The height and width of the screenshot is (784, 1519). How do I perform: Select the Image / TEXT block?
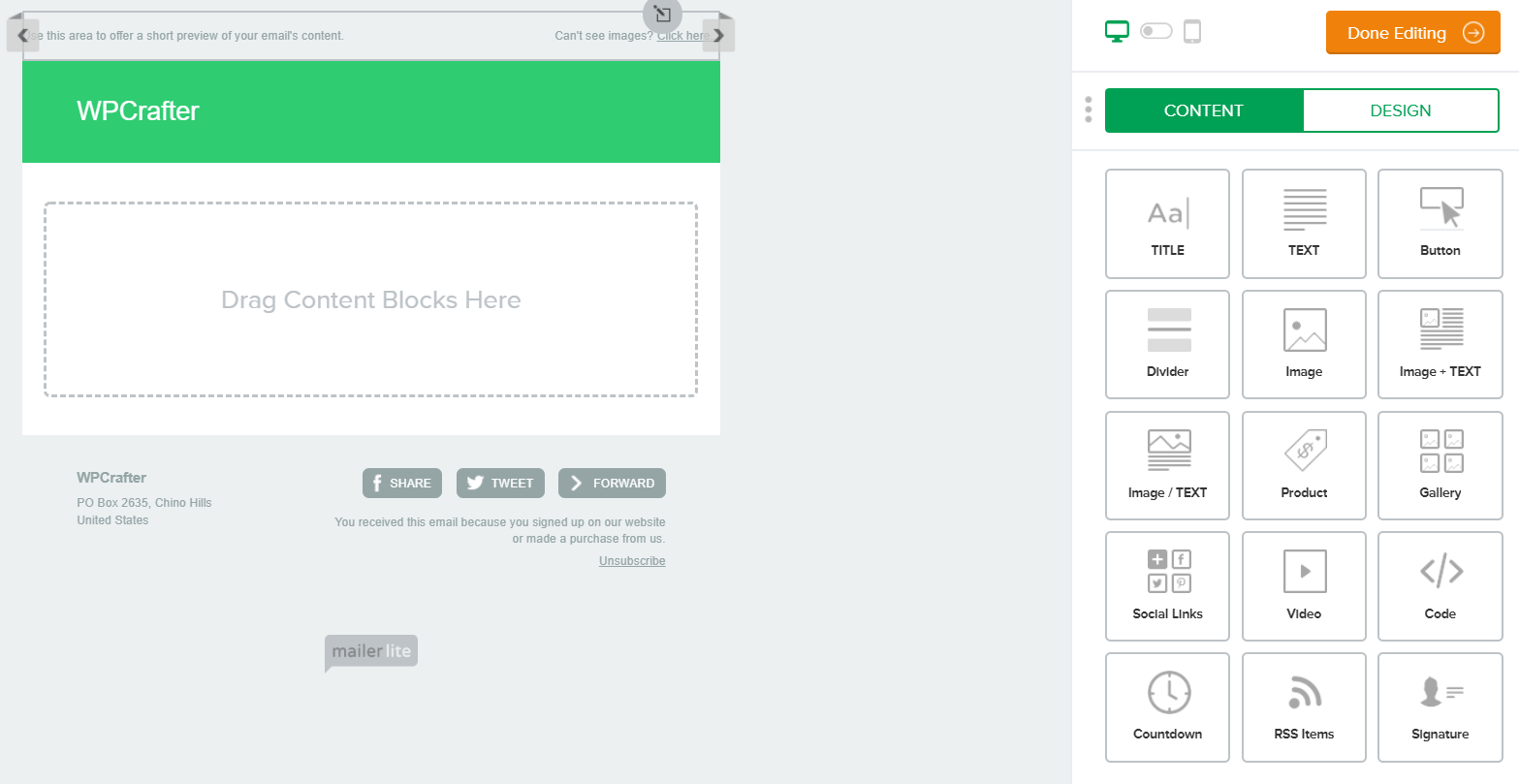[1167, 465]
